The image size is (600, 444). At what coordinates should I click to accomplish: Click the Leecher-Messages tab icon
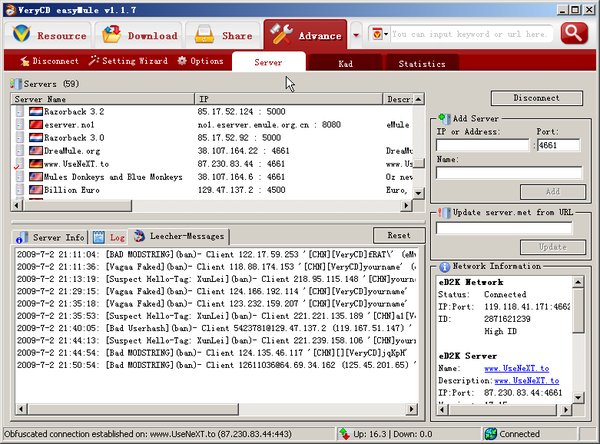tap(139, 236)
